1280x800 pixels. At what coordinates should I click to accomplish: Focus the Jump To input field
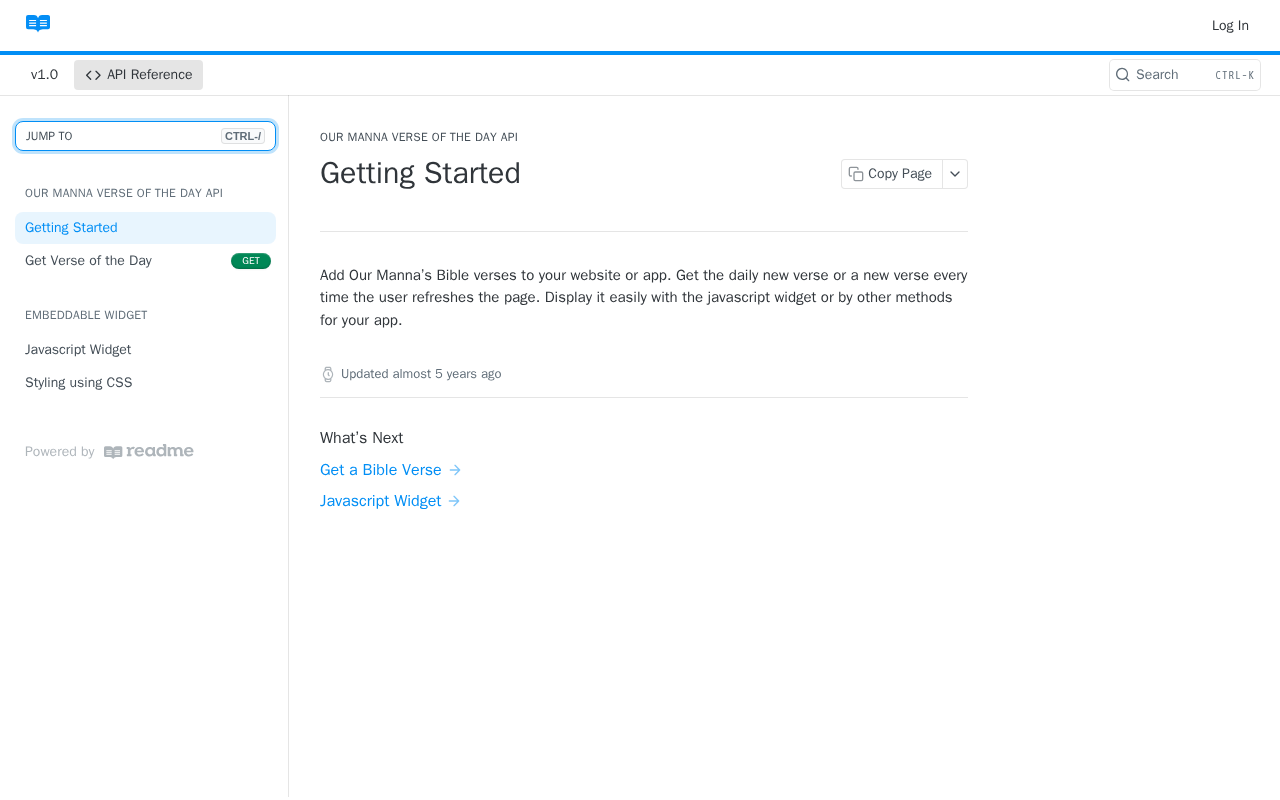[145, 136]
